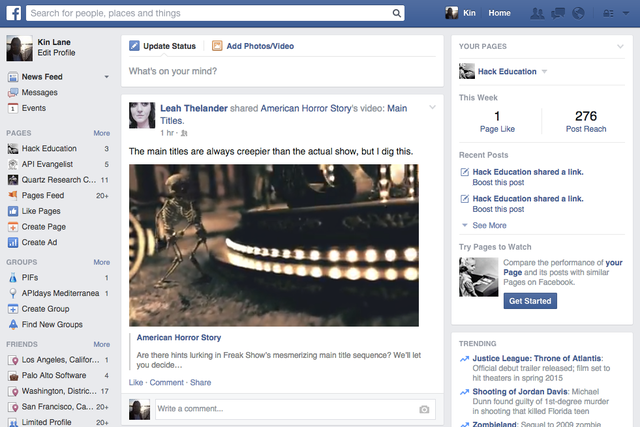Click the Update Status pencil icon
This screenshot has width=640, height=427.
click(x=134, y=46)
